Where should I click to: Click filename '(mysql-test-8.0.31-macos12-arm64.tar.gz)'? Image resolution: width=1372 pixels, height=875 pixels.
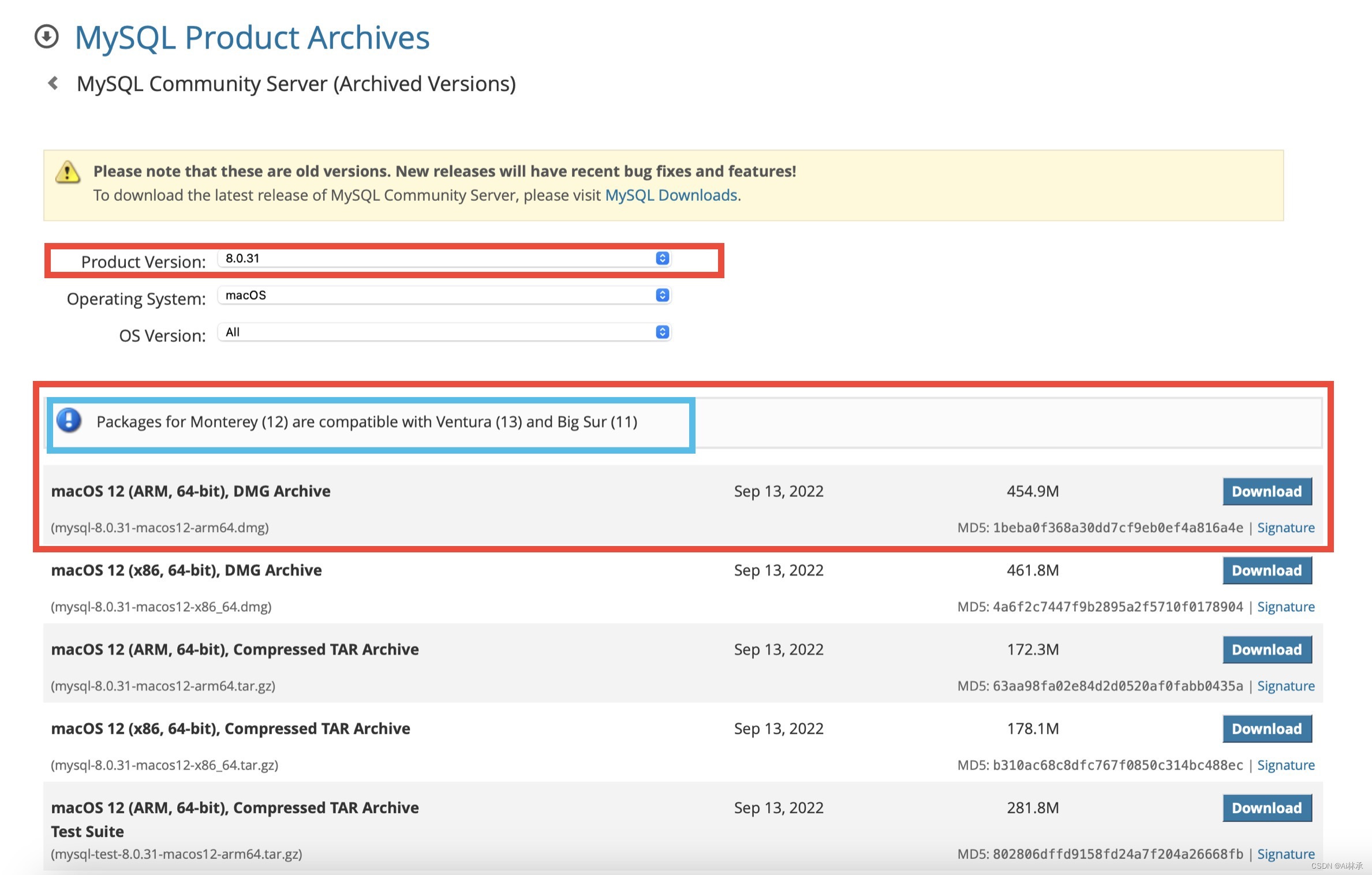[x=177, y=854]
